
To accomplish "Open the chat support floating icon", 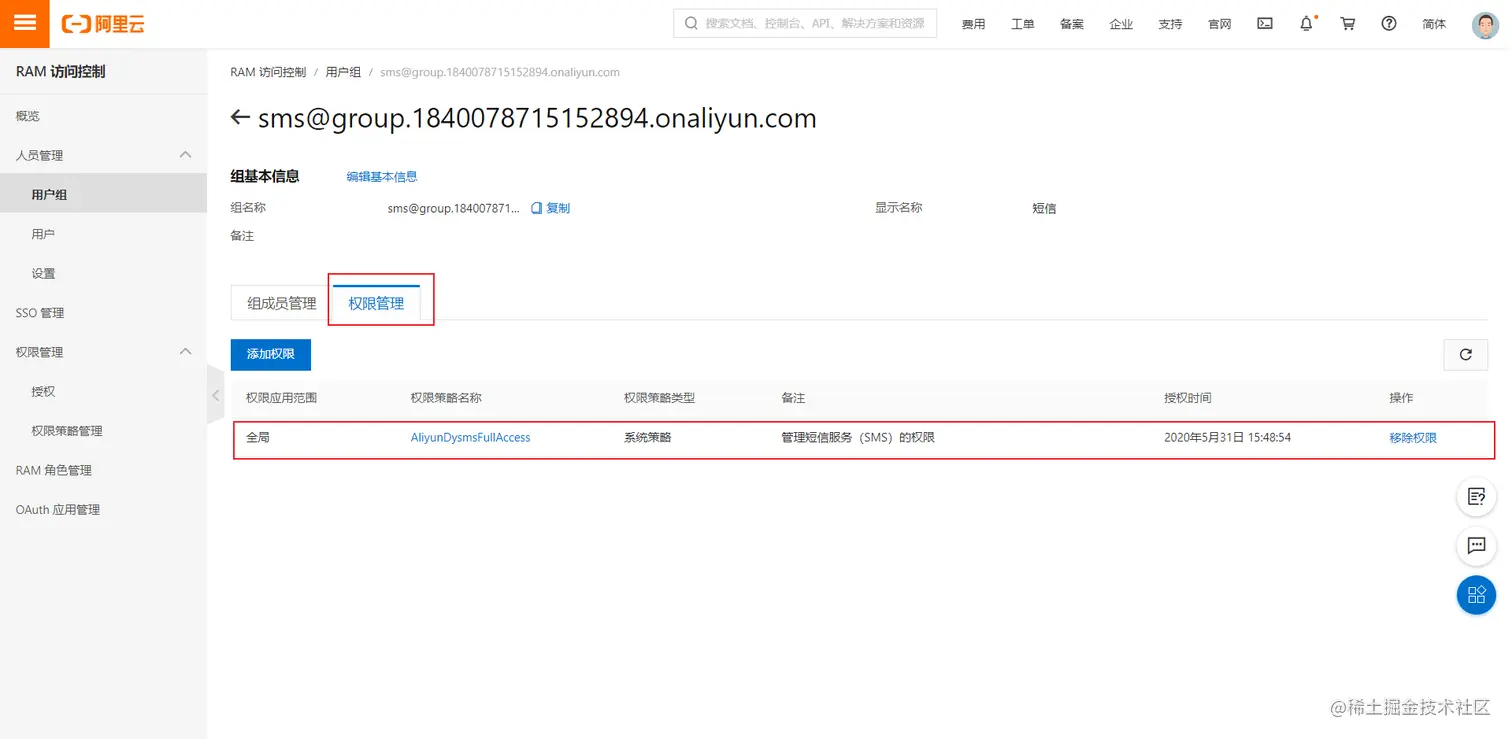I will pos(1476,545).
